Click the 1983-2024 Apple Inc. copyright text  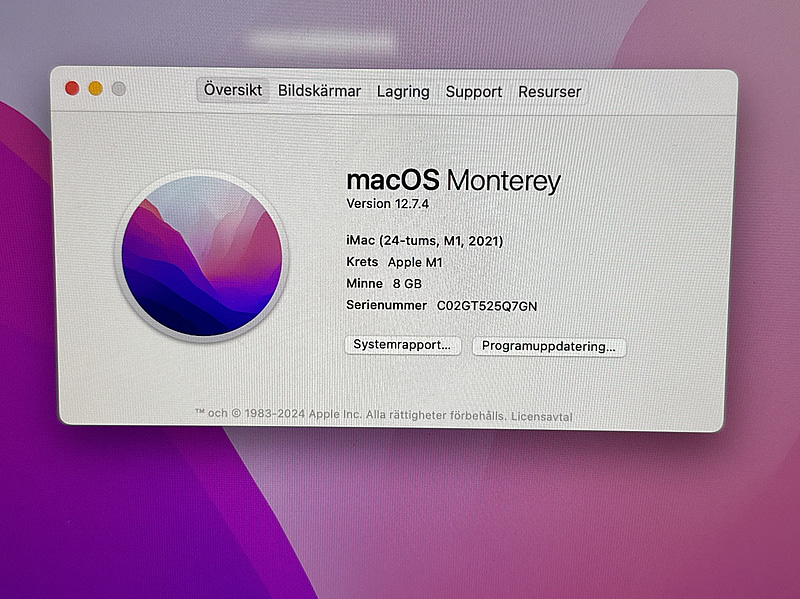(303, 414)
